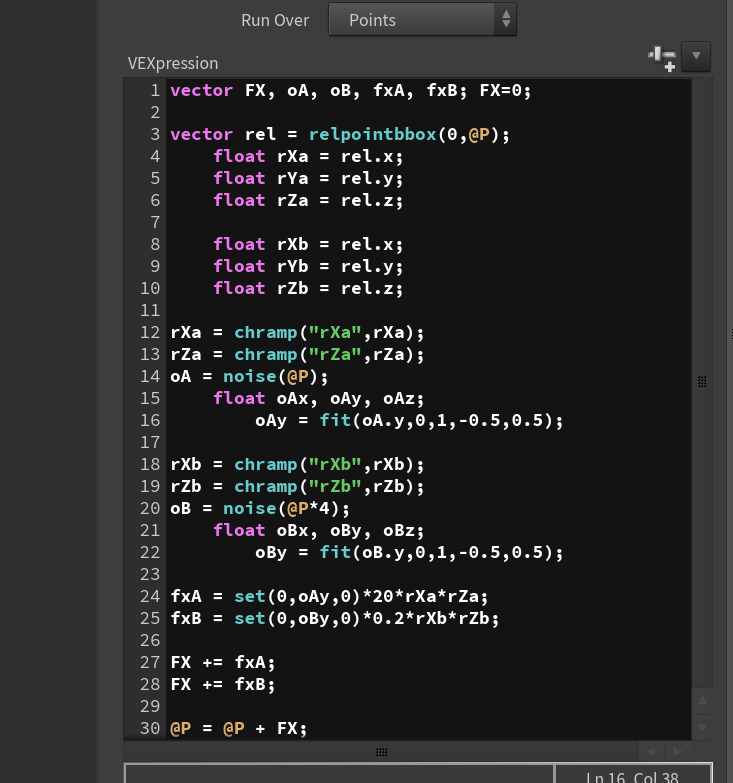
Task: Click the line 'float rZa = rel.z;'
Action: coord(308,200)
